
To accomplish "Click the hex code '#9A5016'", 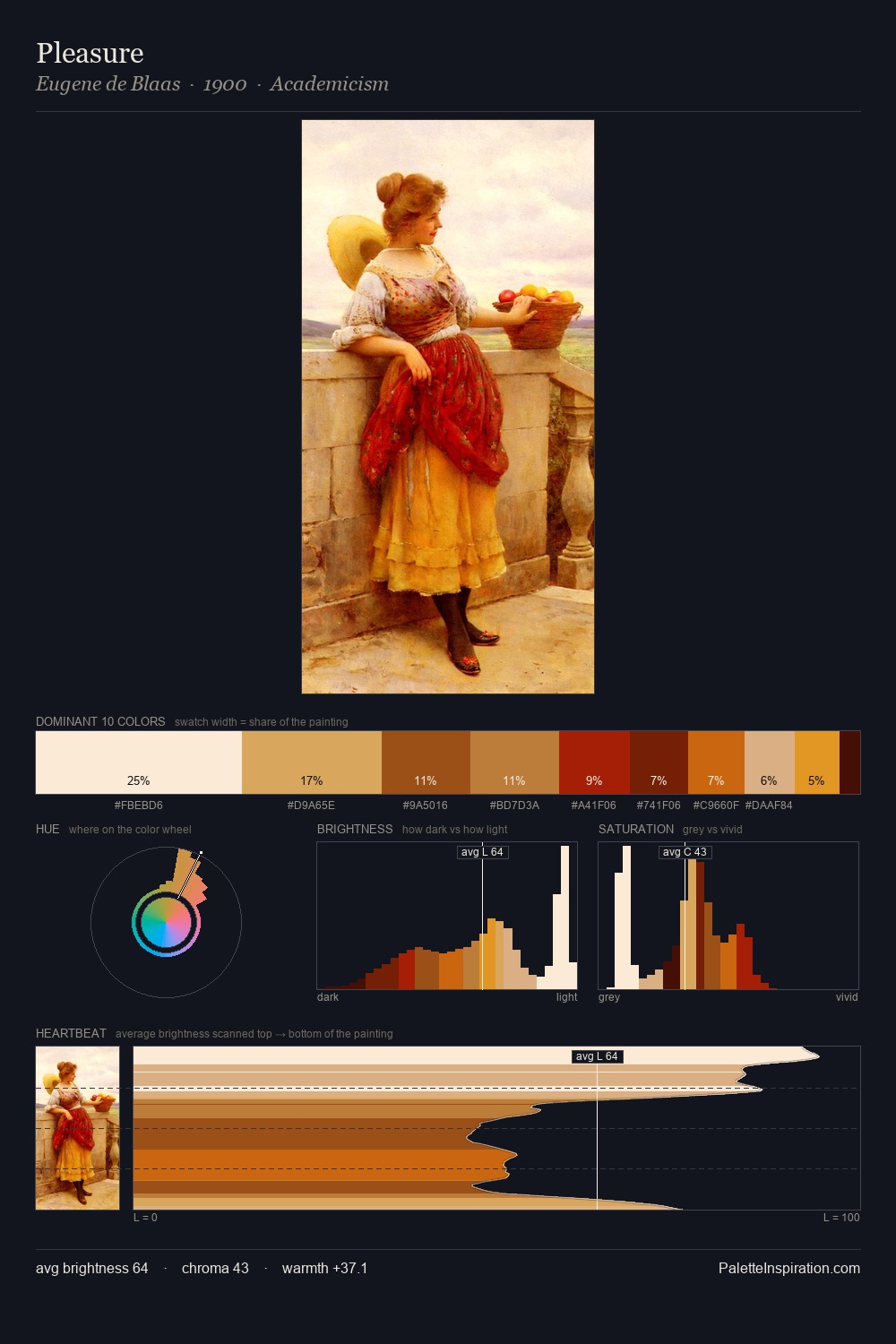I will pos(426,806).
